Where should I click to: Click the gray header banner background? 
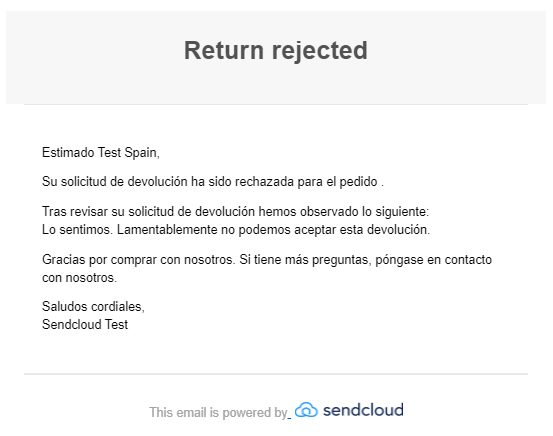(276, 85)
